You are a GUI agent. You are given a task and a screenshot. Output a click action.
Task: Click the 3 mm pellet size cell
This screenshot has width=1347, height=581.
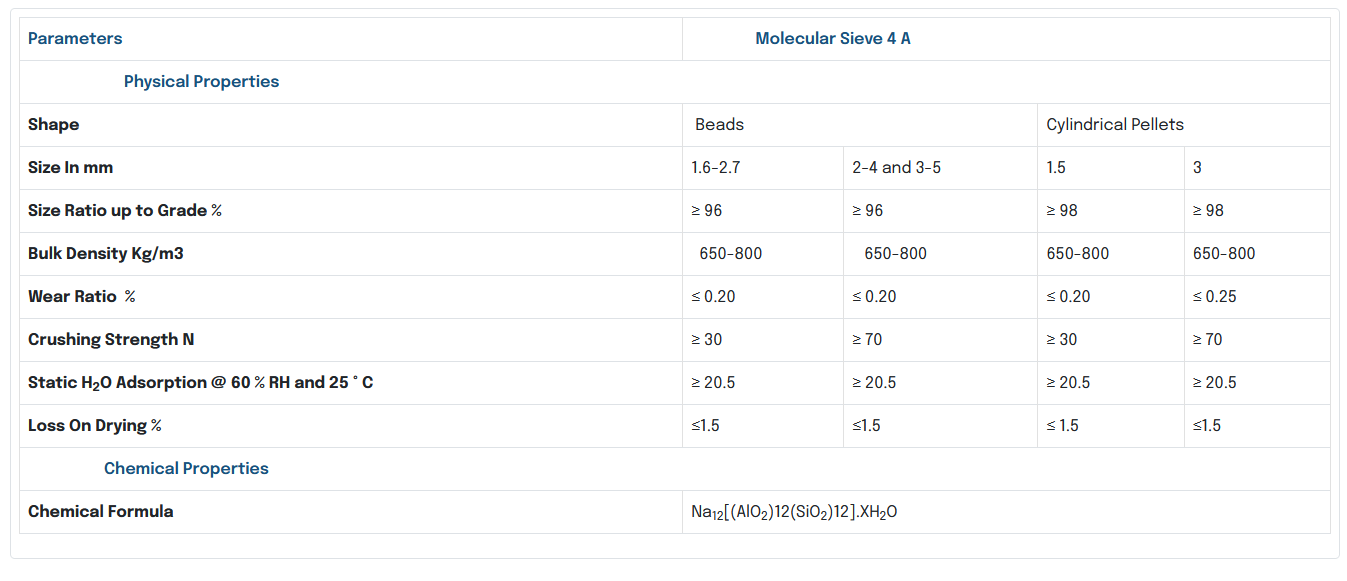(x=1197, y=168)
